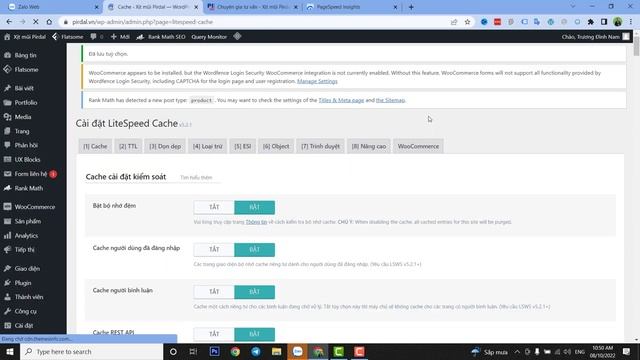Open Telegram from the taskbar
Image resolution: width=640 pixels, height=360 pixels.
pyautogui.click(x=256, y=351)
